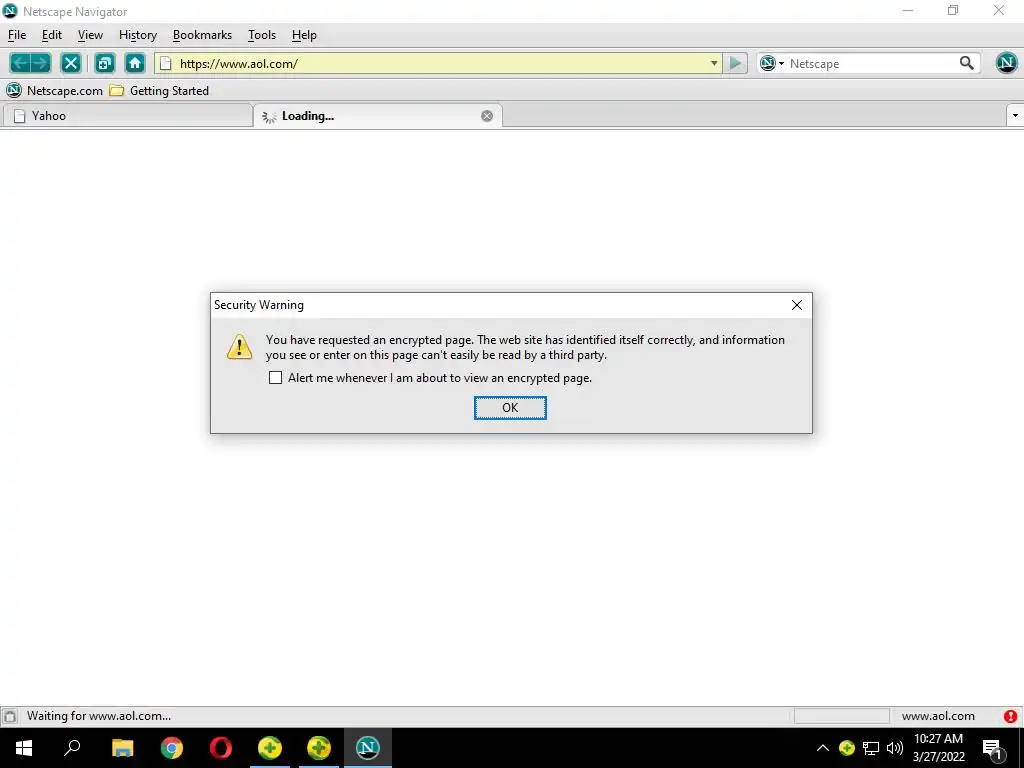Expand the tab list dropdown arrow
The width and height of the screenshot is (1024, 768).
[1015, 116]
